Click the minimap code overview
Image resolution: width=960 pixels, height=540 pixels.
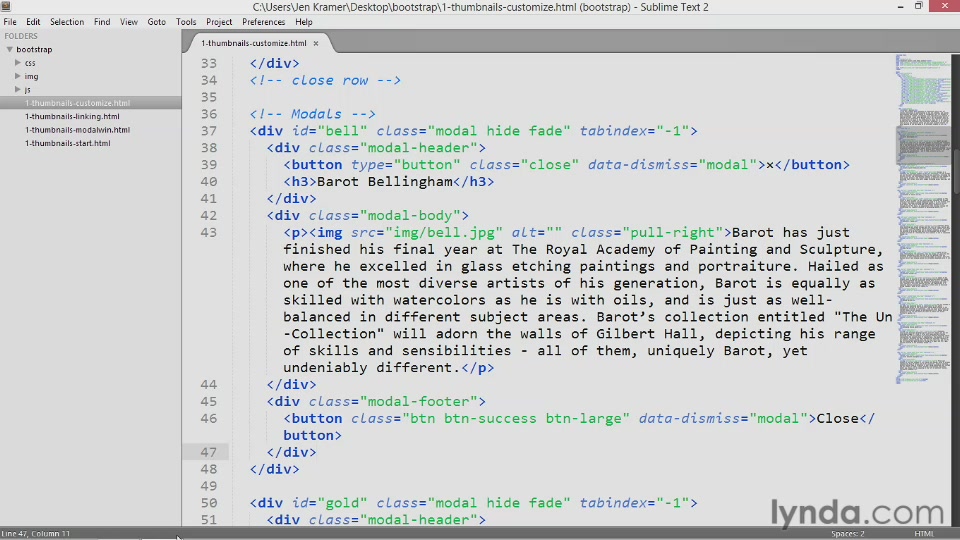(x=923, y=219)
